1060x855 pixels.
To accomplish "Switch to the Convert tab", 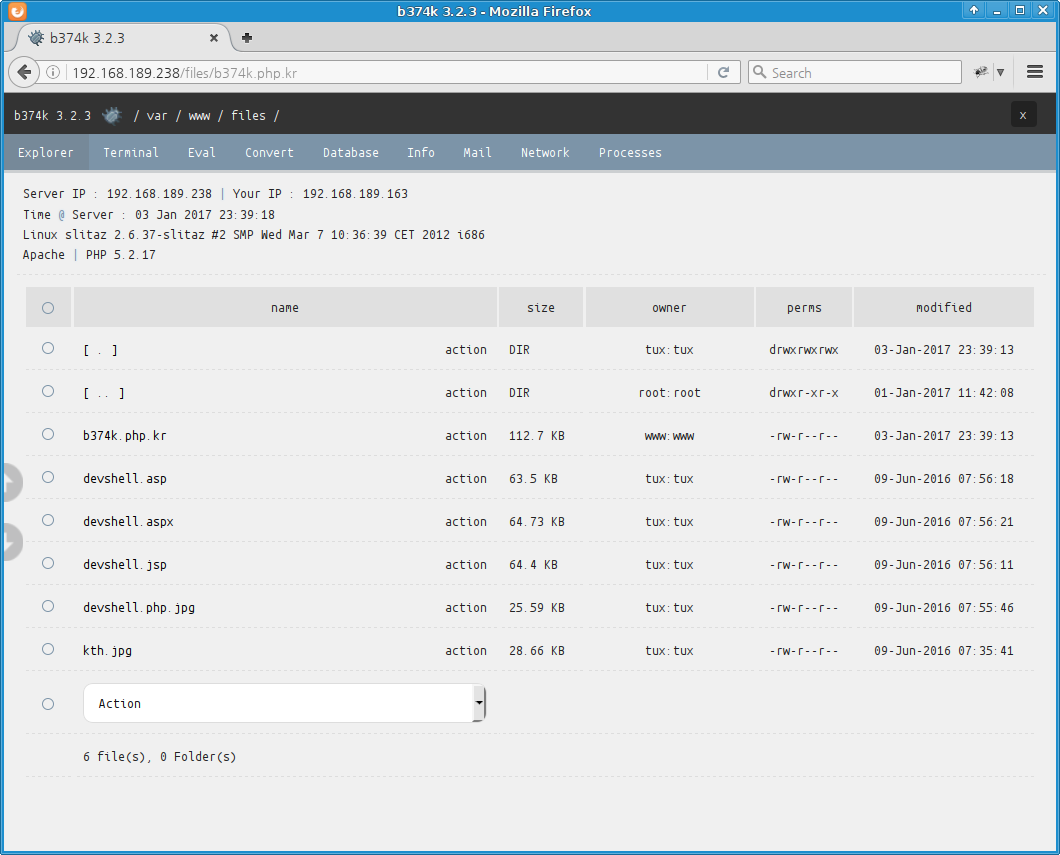I will pos(269,152).
